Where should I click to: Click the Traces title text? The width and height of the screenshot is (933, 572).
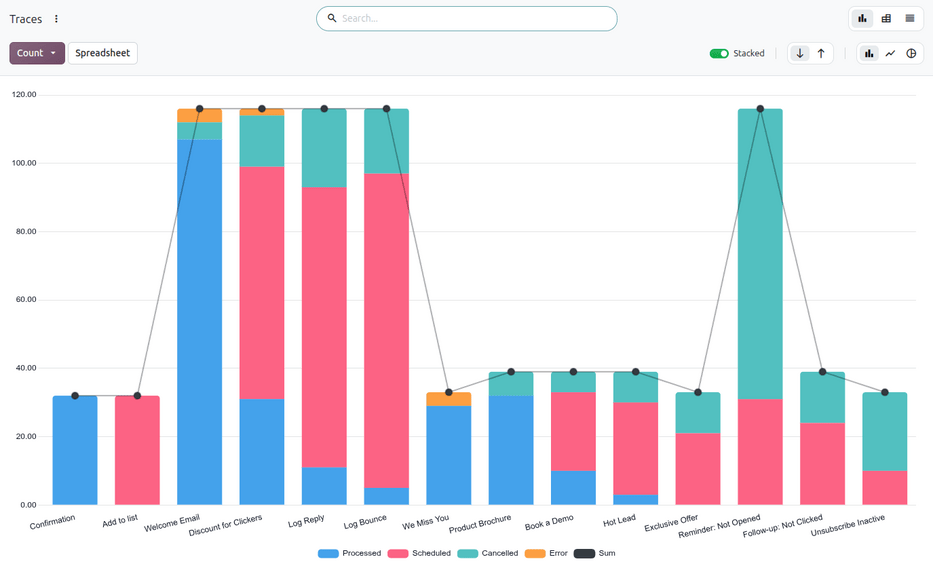(26, 19)
